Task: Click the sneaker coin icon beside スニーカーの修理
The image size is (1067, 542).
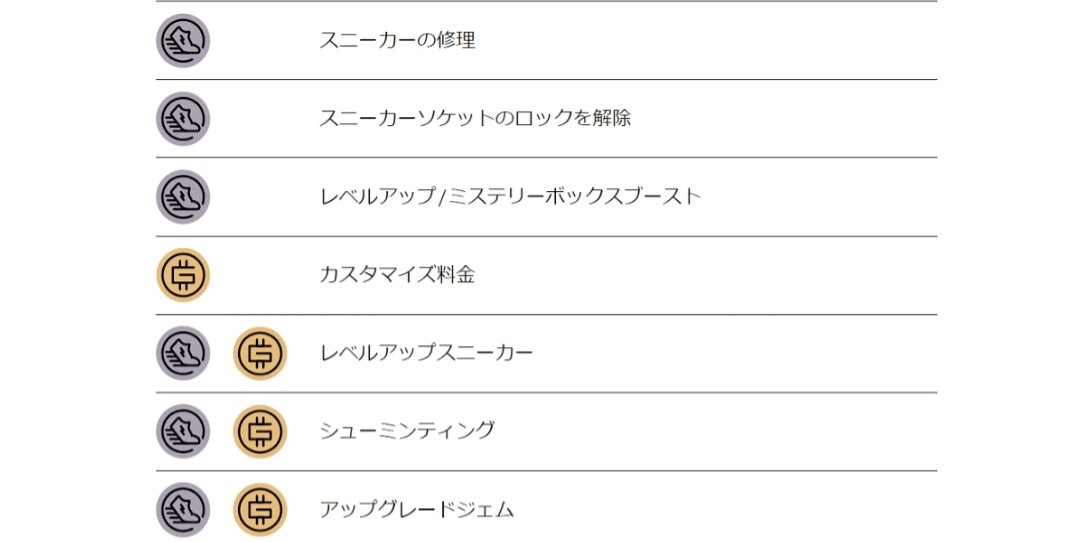Action: 182,41
